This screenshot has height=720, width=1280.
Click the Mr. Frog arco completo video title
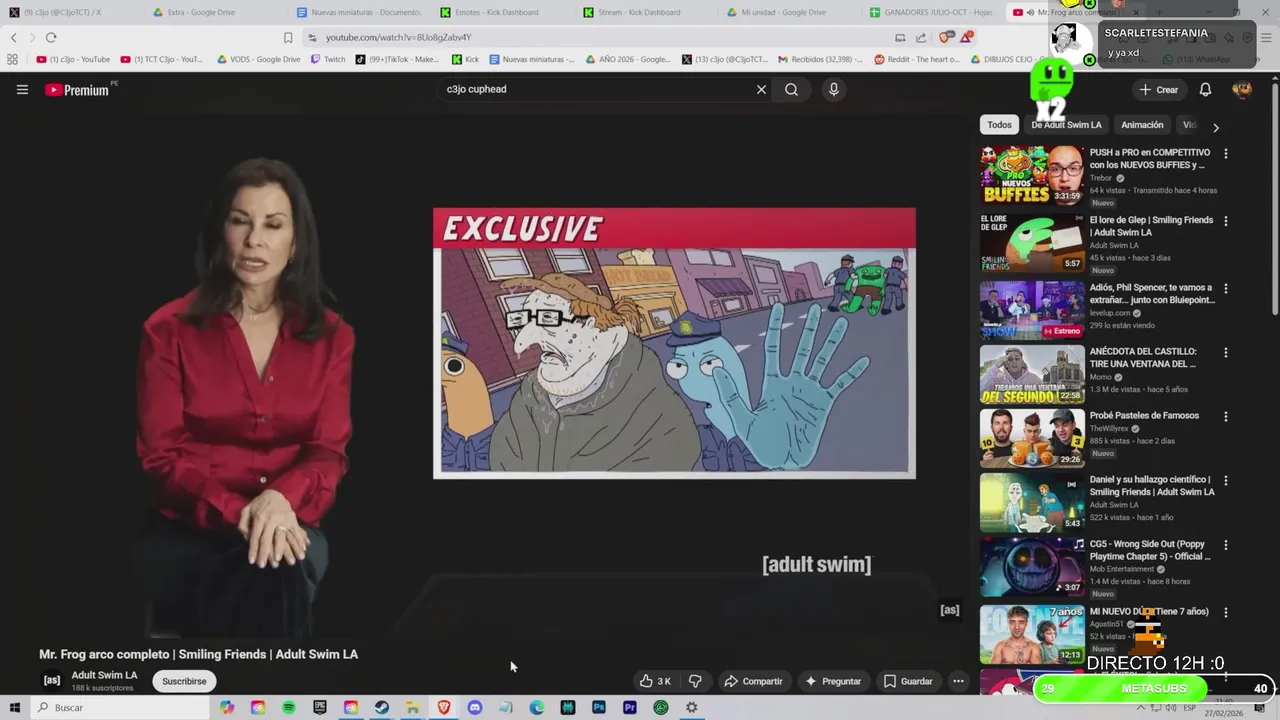pos(198,654)
